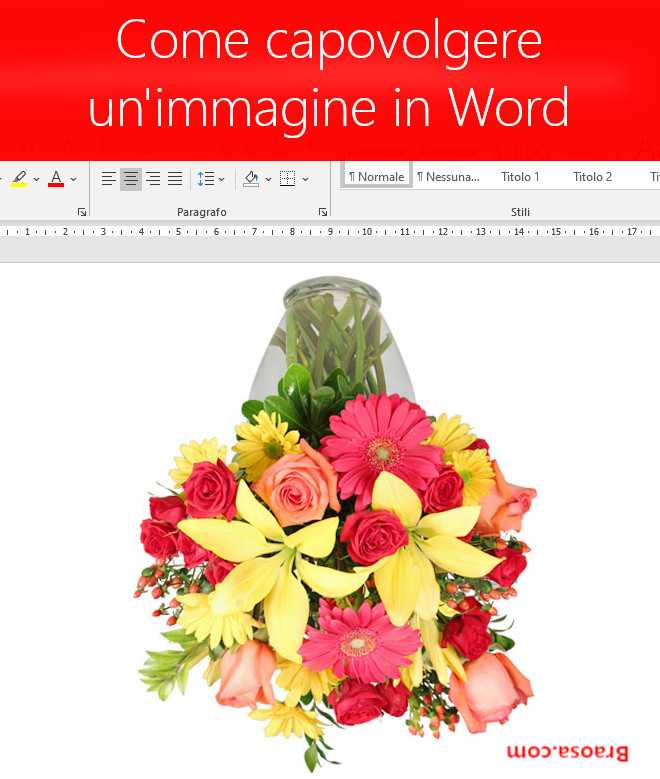Expand the line spacing dropdown arrow
This screenshot has height=779, width=660.
222,179
